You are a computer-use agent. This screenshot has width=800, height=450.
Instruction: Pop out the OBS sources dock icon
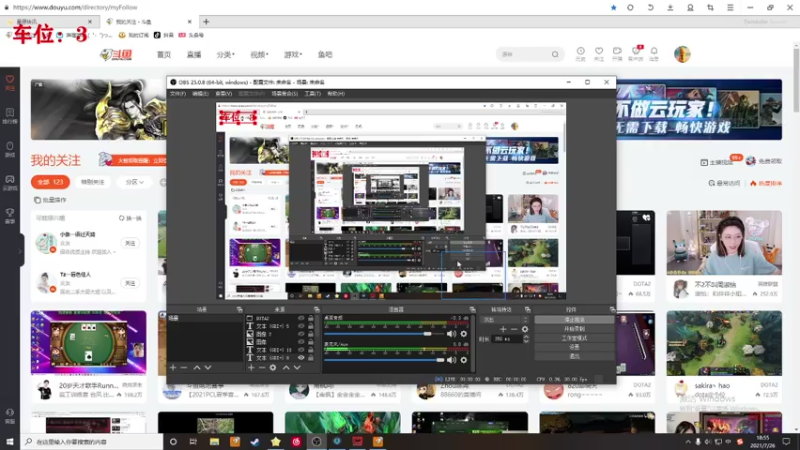pyautogui.click(x=316, y=310)
